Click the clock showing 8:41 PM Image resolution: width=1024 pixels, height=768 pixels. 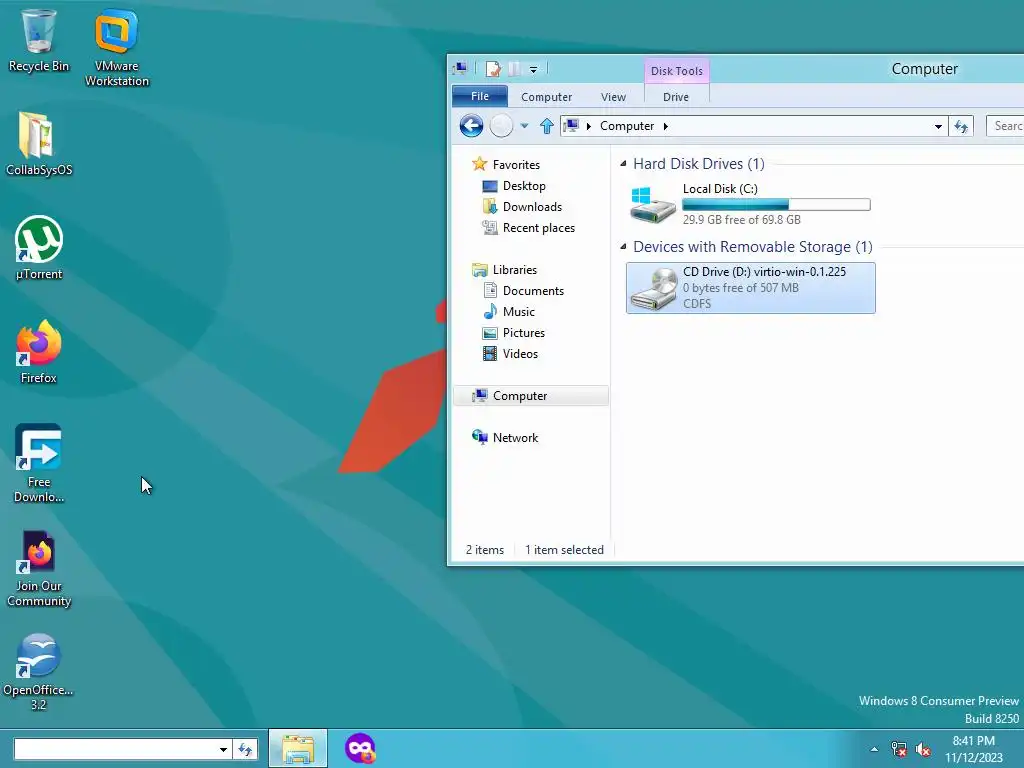[973, 741]
